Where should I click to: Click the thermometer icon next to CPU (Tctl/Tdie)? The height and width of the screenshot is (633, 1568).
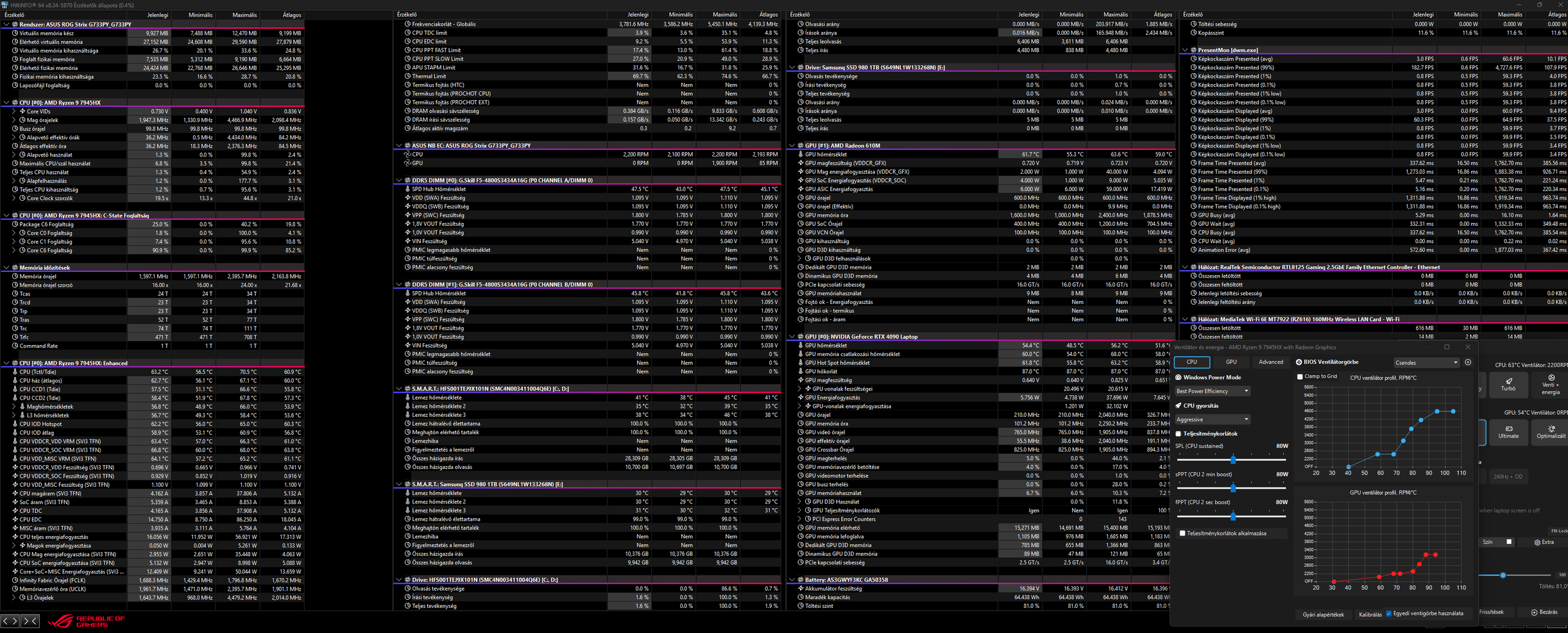[x=15, y=372]
